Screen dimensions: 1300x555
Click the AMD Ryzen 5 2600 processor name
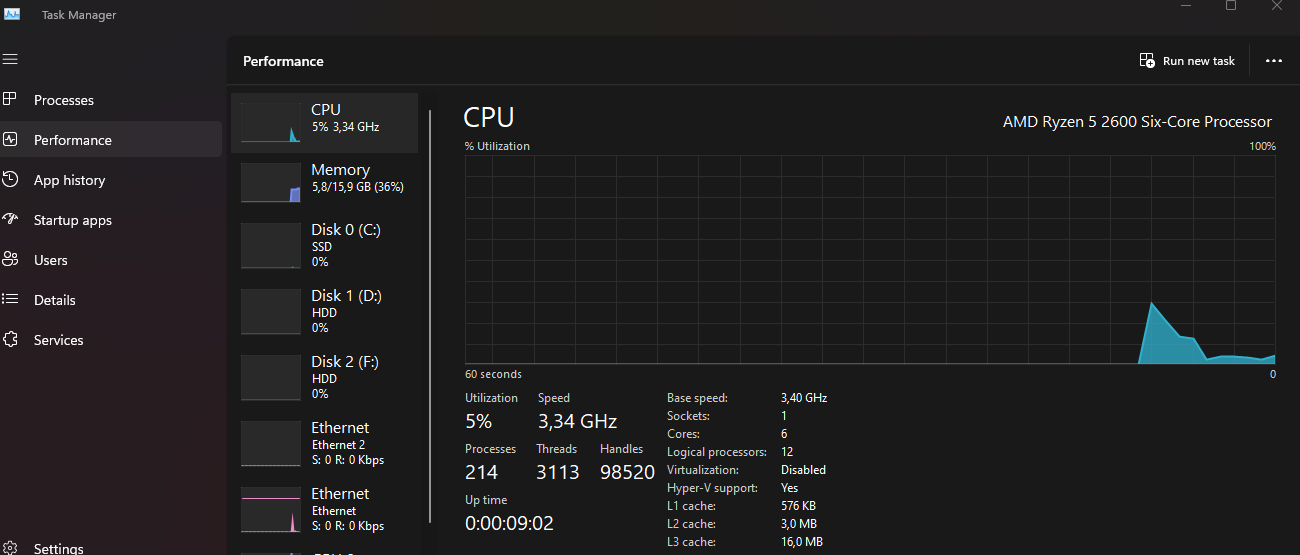(x=1137, y=122)
